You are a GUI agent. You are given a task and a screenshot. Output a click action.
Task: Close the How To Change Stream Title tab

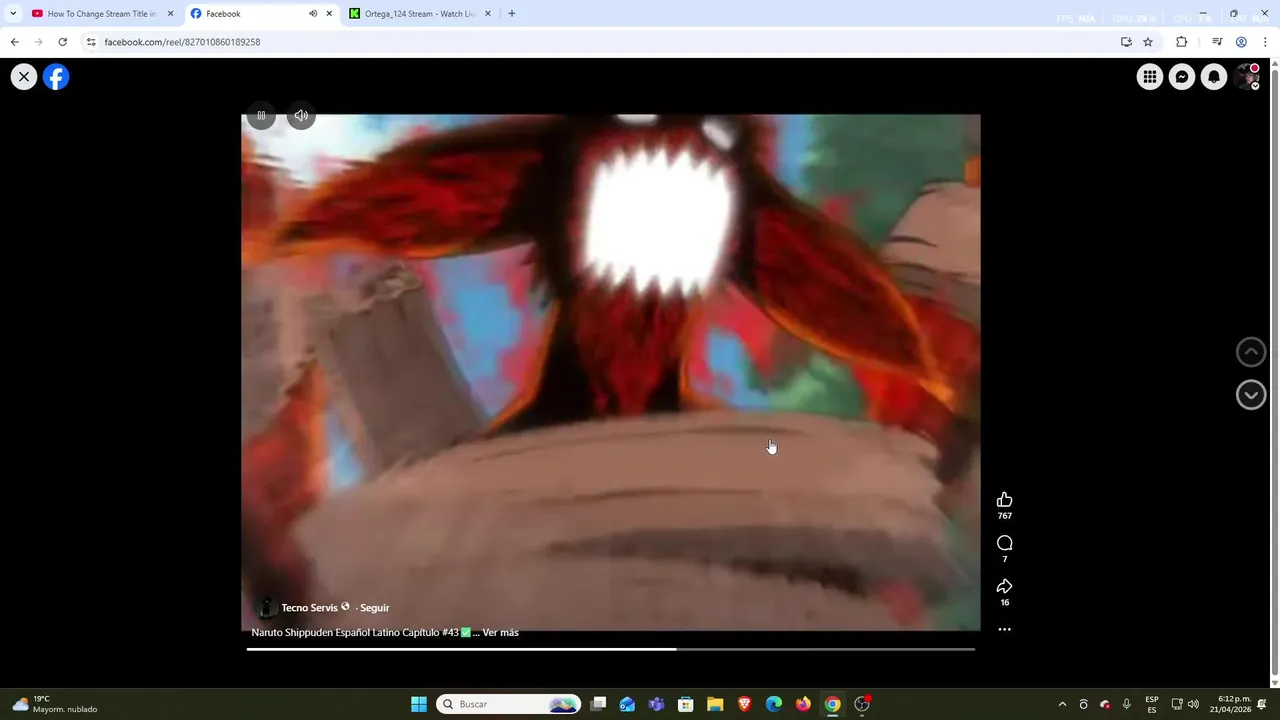point(170,14)
